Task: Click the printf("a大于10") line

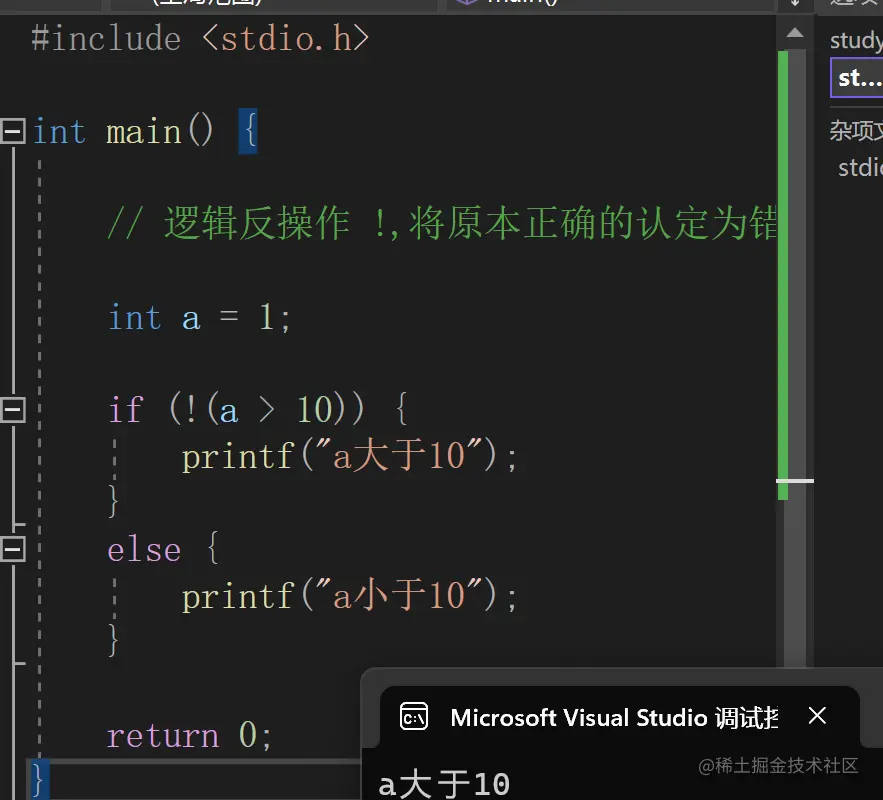Action: (349, 455)
